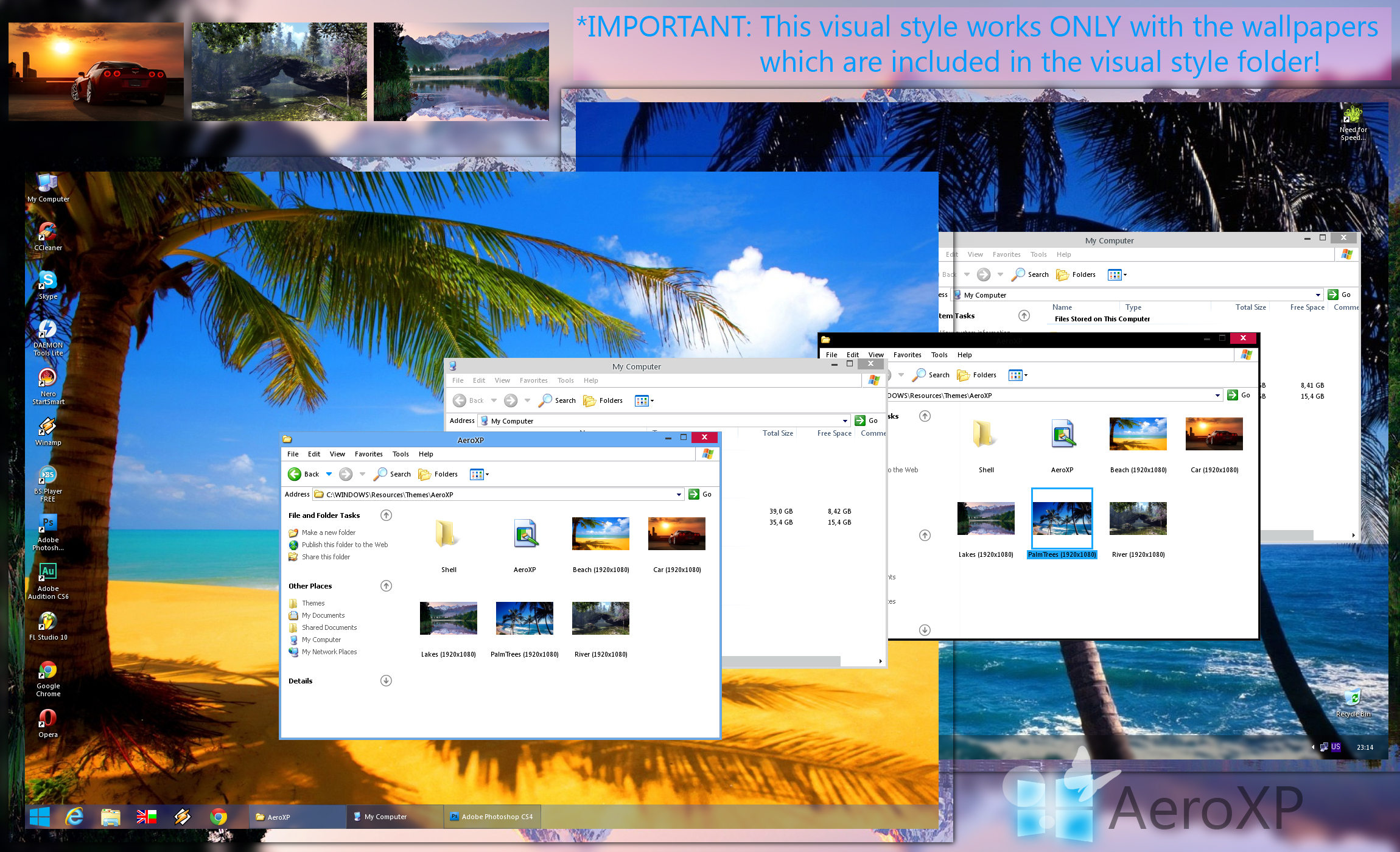Image resolution: width=1400 pixels, height=852 pixels.
Task: Expand address bar dropdown in AeroXP window
Action: pyautogui.click(x=679, y=495)
